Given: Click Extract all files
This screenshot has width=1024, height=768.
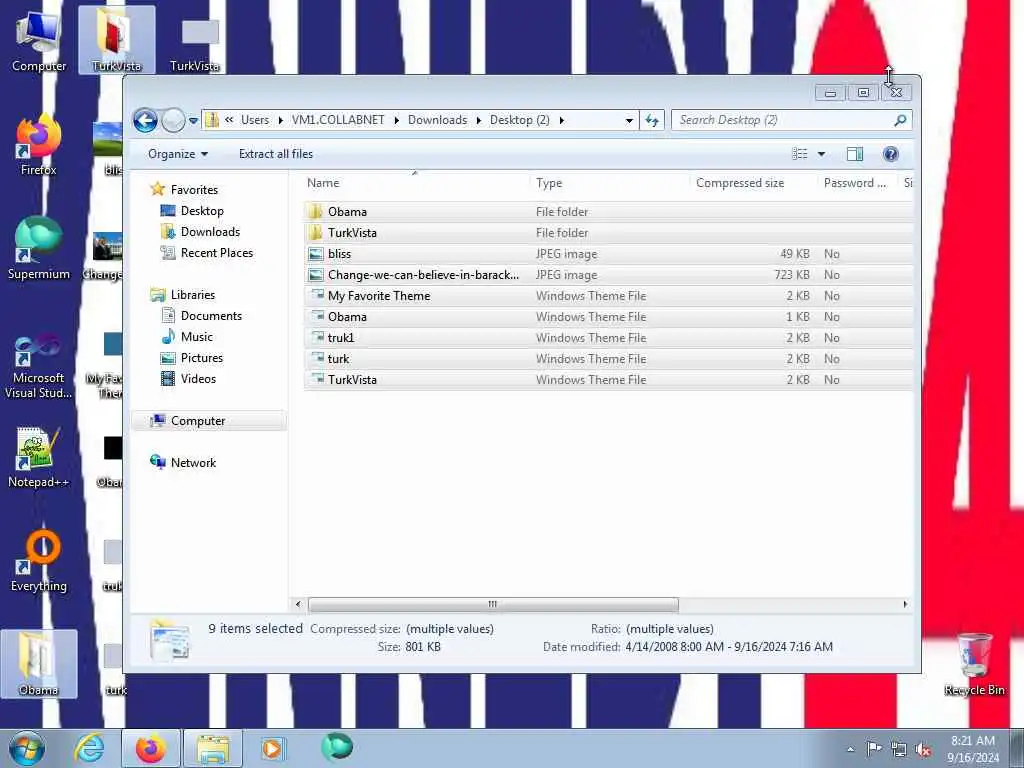Looking at the screenshot, I should pyautogui.click(x=276, y=154).
